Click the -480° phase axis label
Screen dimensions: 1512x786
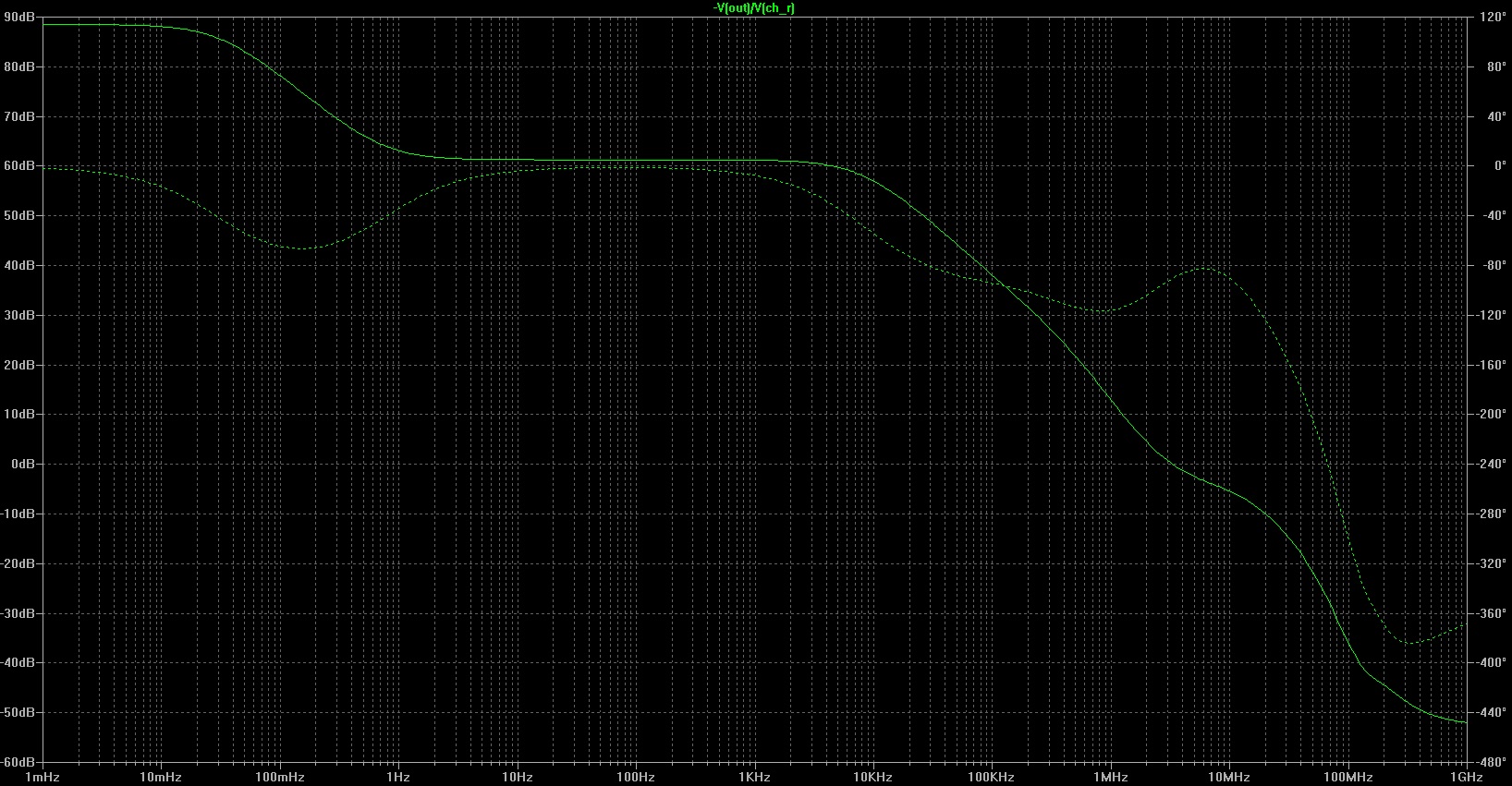[x=1491, y=762]
